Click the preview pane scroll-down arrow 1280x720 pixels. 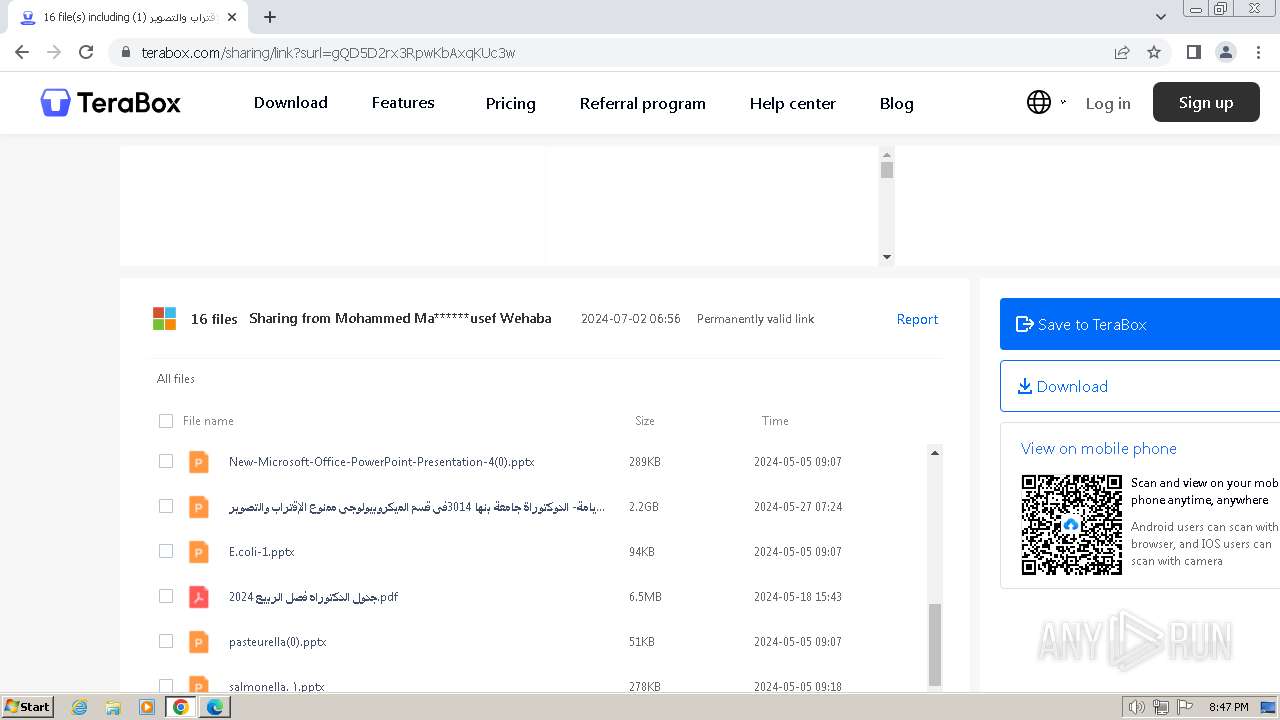[x=886, y=257]
